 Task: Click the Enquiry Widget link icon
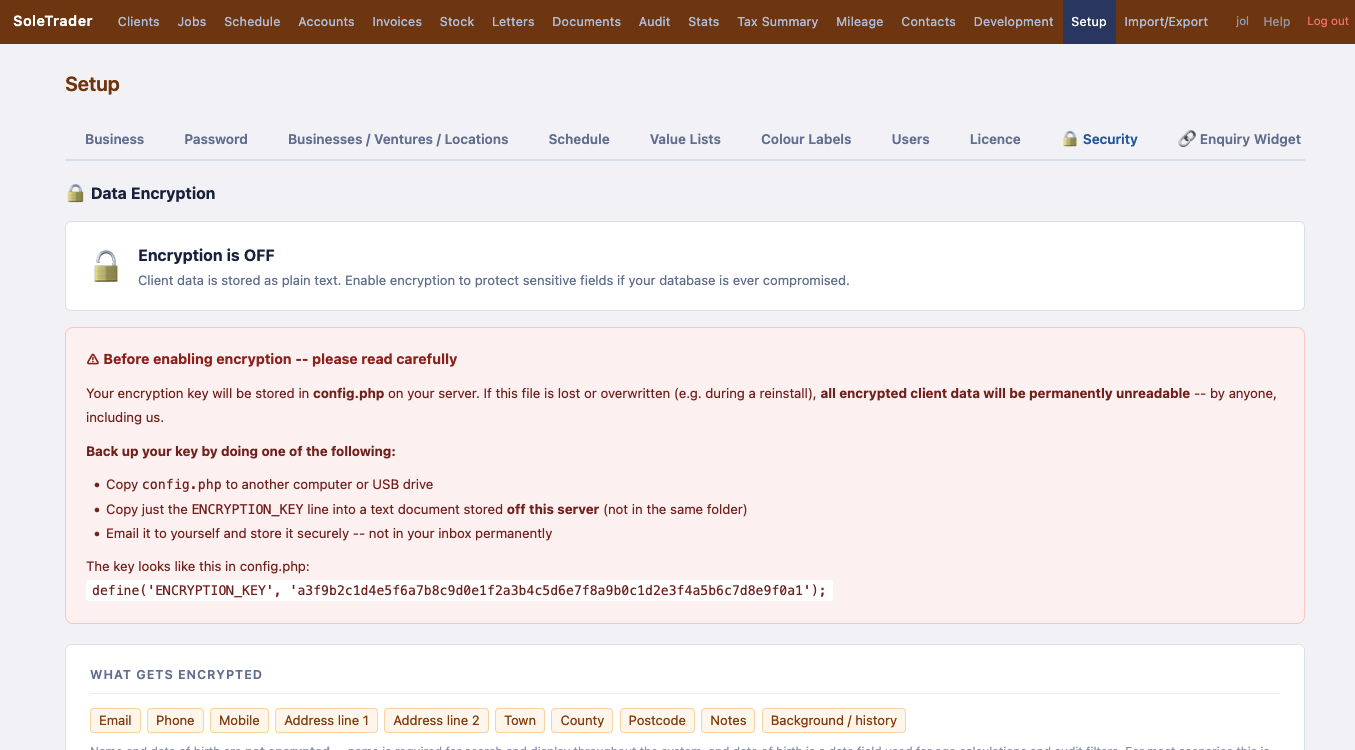point(1187,139)
